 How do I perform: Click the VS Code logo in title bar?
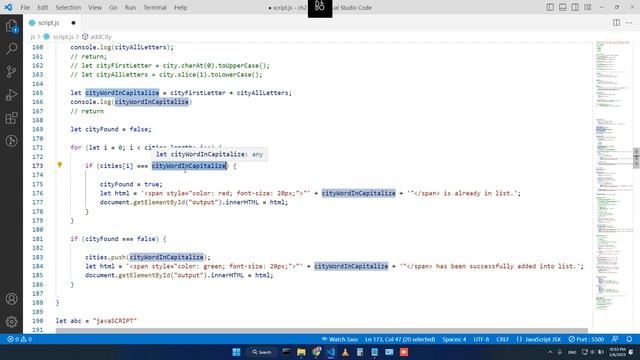[8, 7]
